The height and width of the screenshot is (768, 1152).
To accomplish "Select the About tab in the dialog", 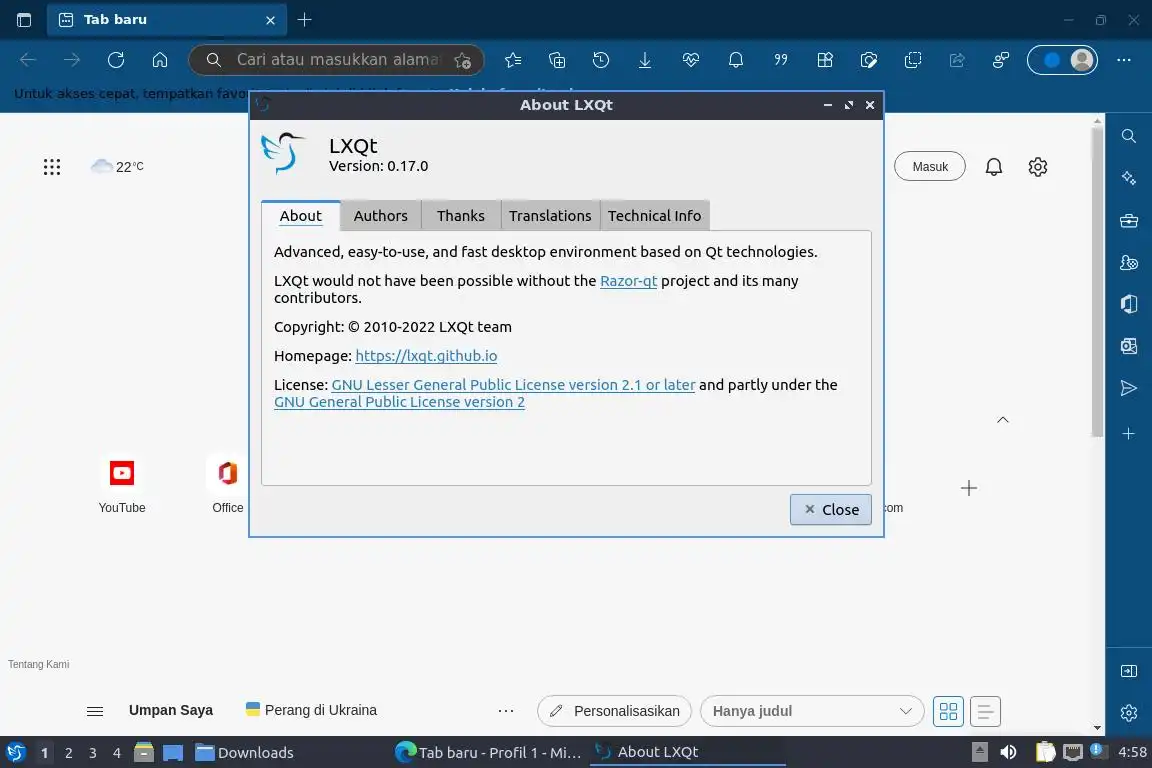I will coord(300,215).
